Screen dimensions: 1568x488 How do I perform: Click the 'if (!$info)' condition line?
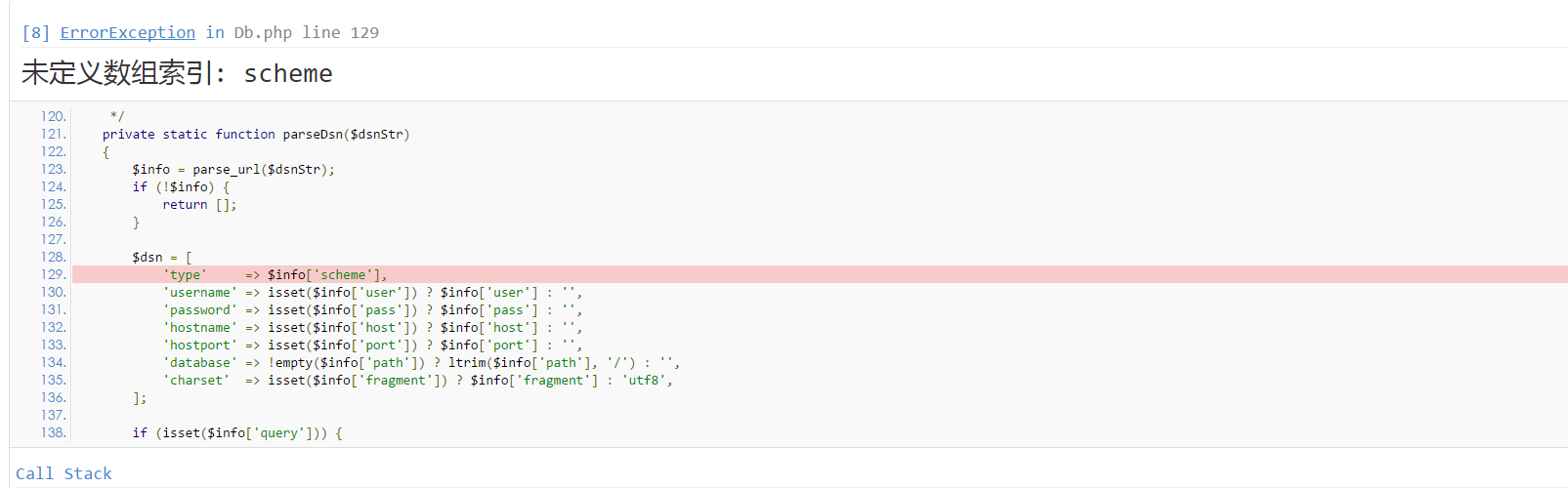[x=182, y=187]
